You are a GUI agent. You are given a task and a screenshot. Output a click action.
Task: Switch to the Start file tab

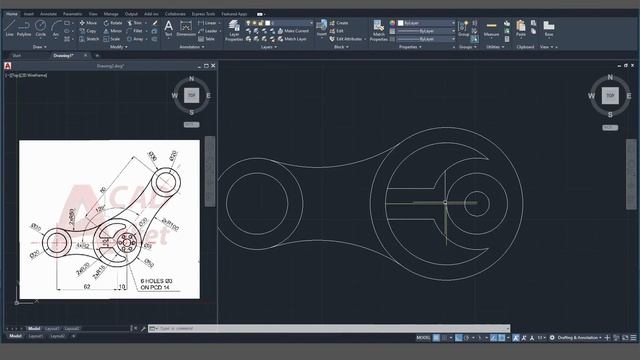coord(17,56)
